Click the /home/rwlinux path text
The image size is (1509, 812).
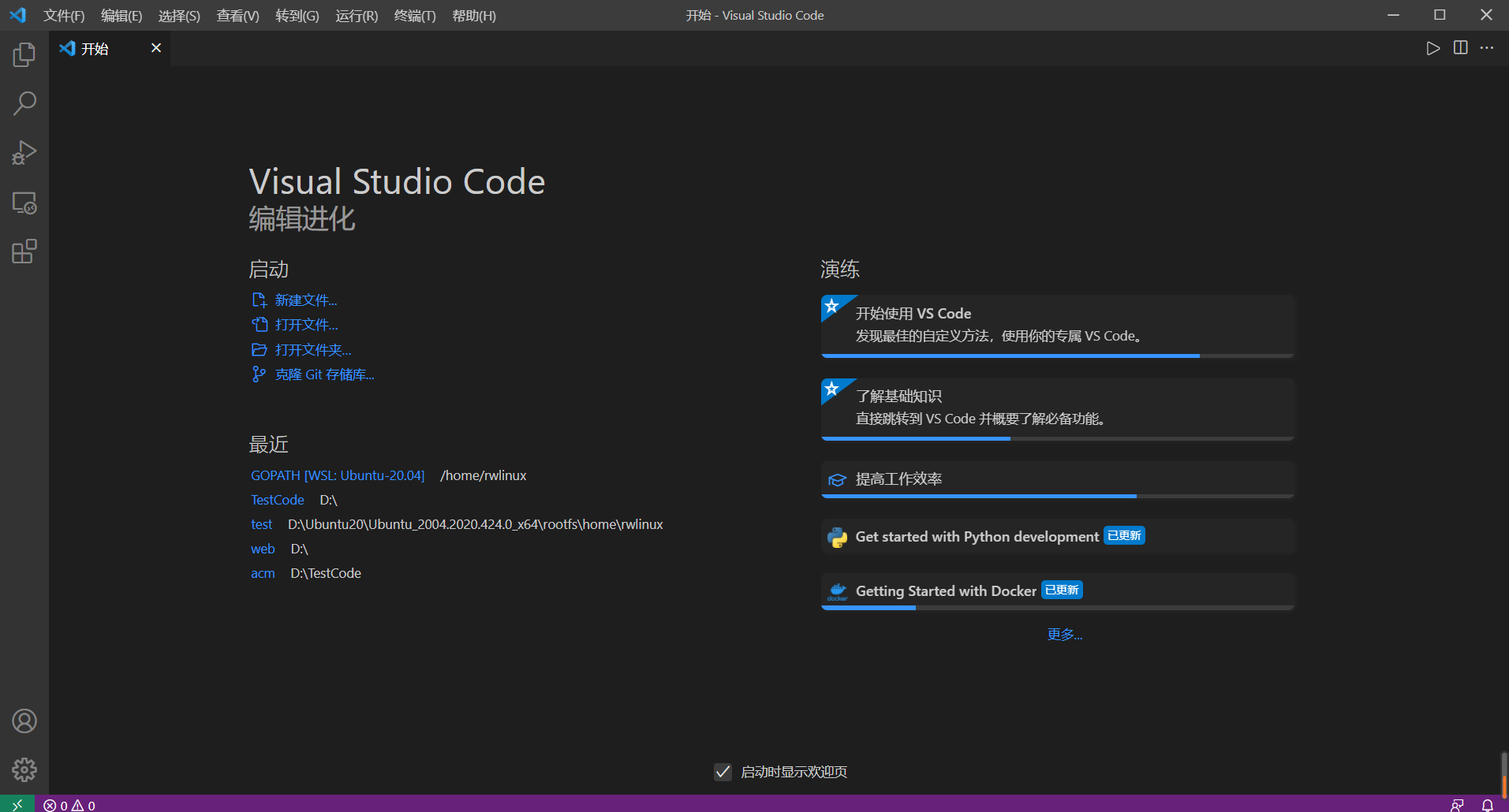483,475
